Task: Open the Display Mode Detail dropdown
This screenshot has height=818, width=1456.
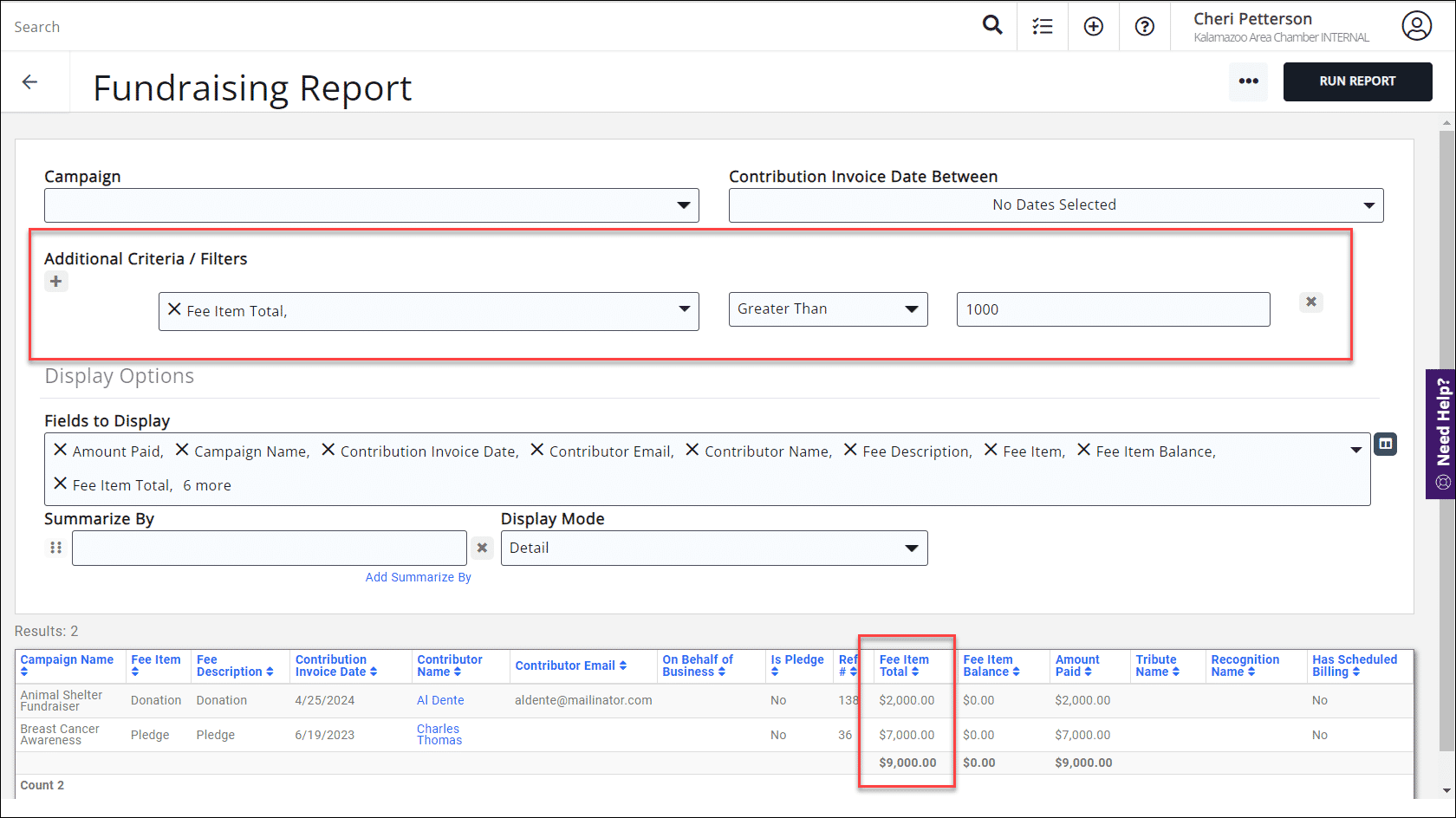Action: click(x=713, y=549)
